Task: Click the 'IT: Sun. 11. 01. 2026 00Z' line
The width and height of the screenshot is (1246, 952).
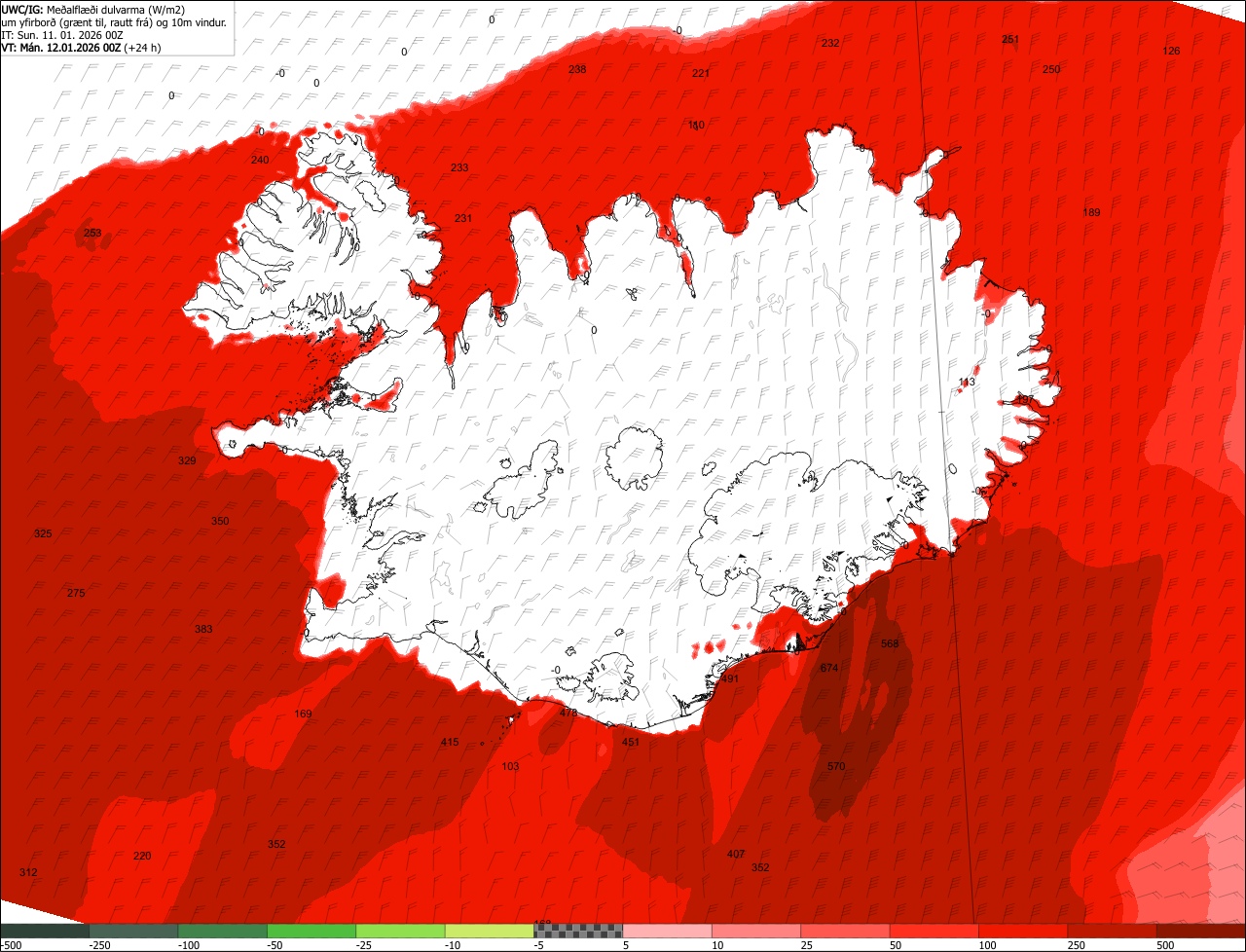Action: pyautogui.click(x=62, y=35)
